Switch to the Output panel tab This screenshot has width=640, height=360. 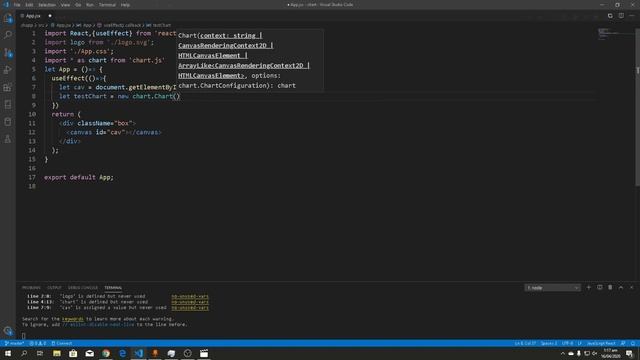click(54, 287)
